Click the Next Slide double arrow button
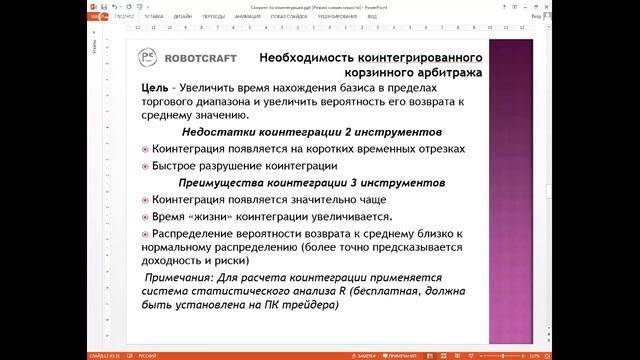 pyautogui.click(x=549, y=340)
